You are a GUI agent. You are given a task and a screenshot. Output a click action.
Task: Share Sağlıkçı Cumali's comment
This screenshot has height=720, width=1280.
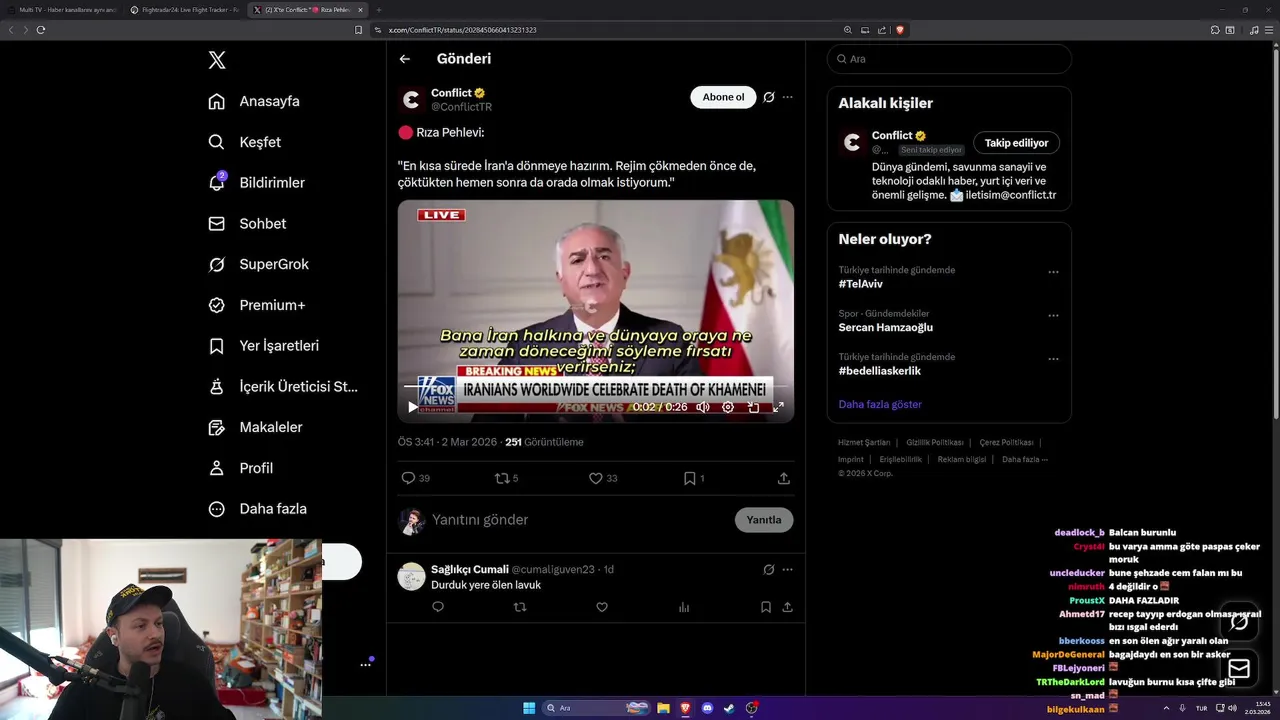[788, 607]
